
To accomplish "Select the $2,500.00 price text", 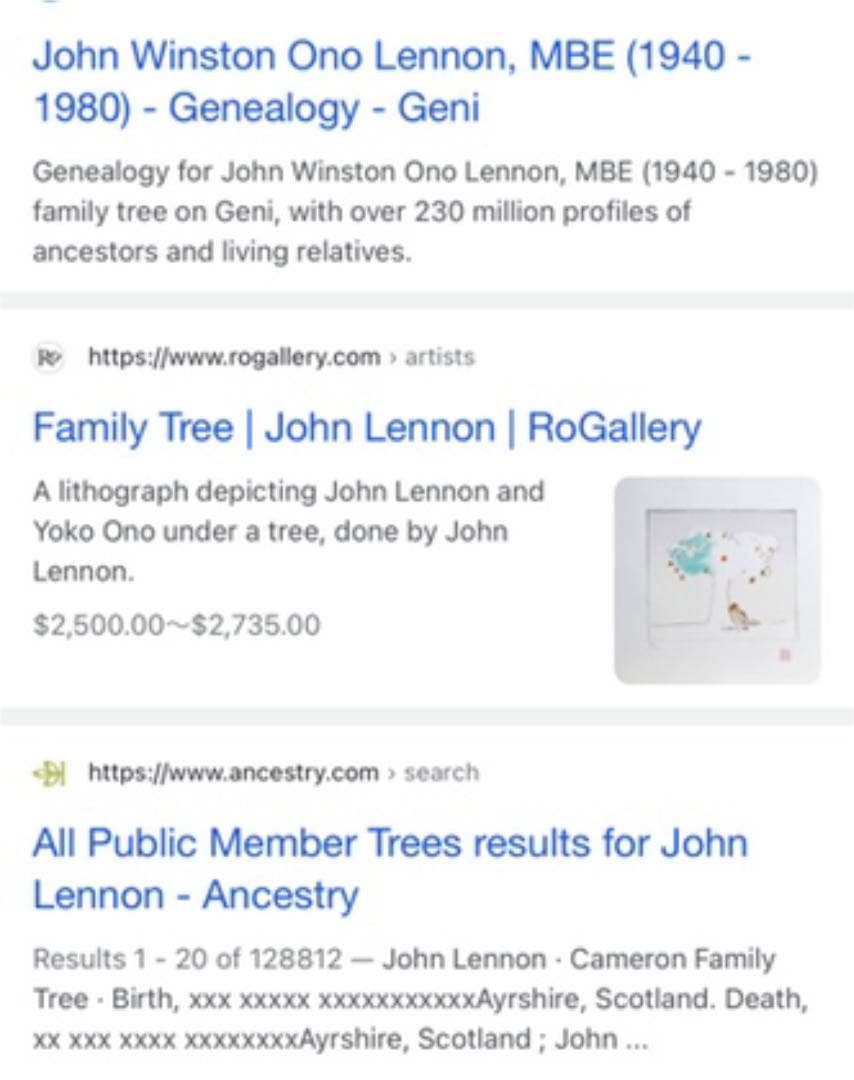I will pyautogui.click(x=175, y=625).
